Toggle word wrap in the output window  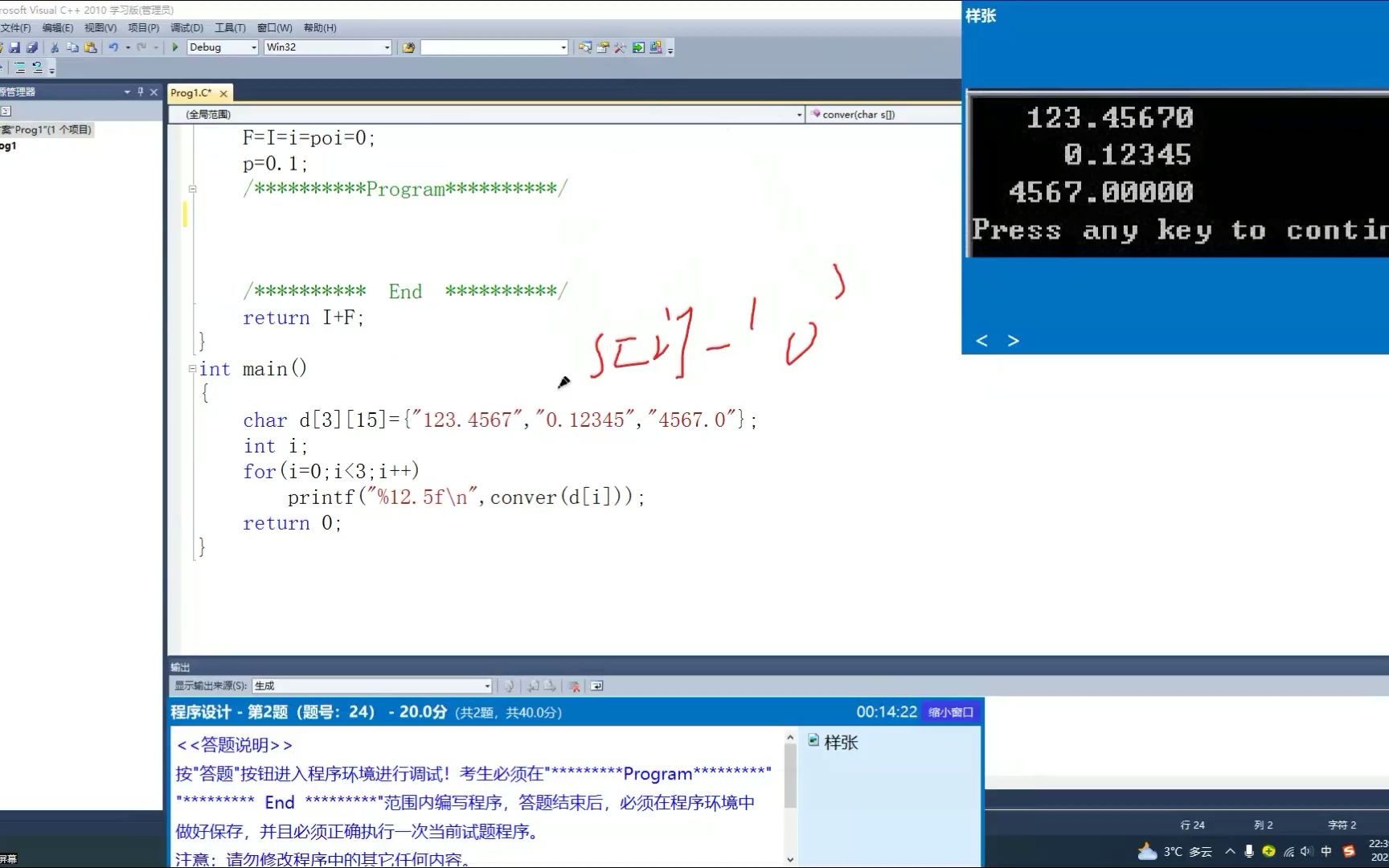(x=596, y=686)
